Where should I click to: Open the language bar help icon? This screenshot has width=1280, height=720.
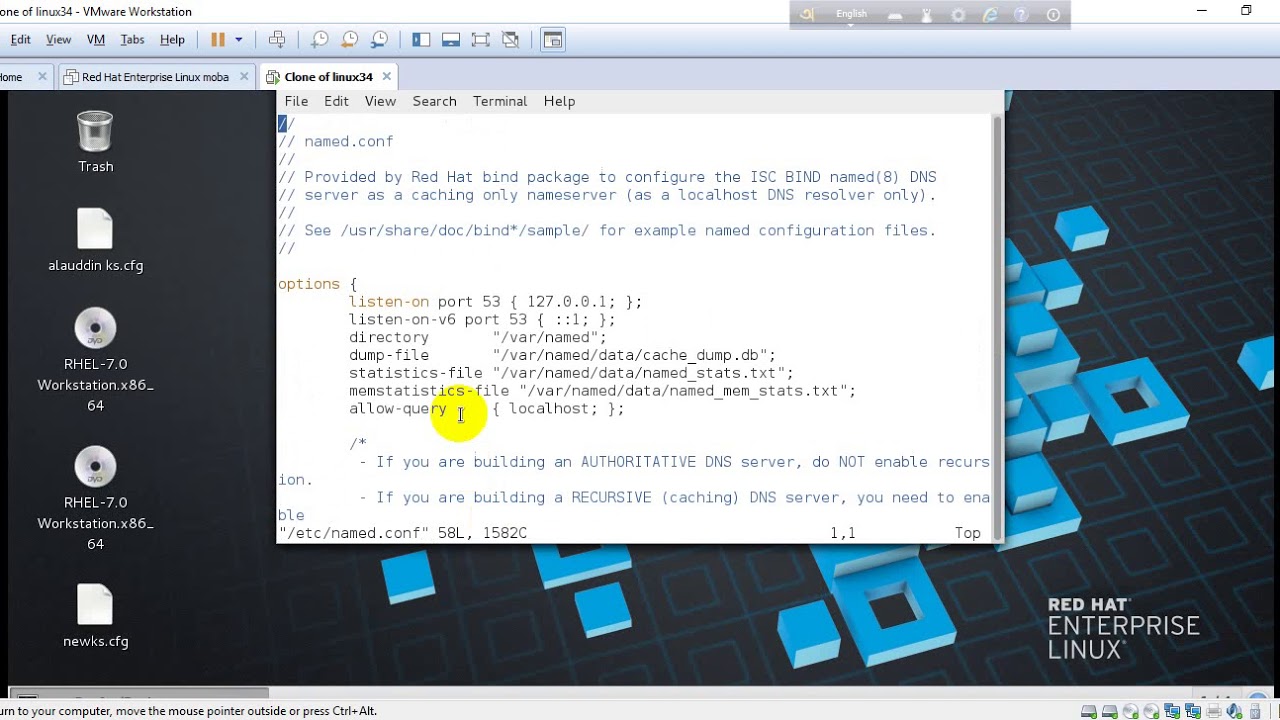pyautogui.click(x=1021, y=15)
